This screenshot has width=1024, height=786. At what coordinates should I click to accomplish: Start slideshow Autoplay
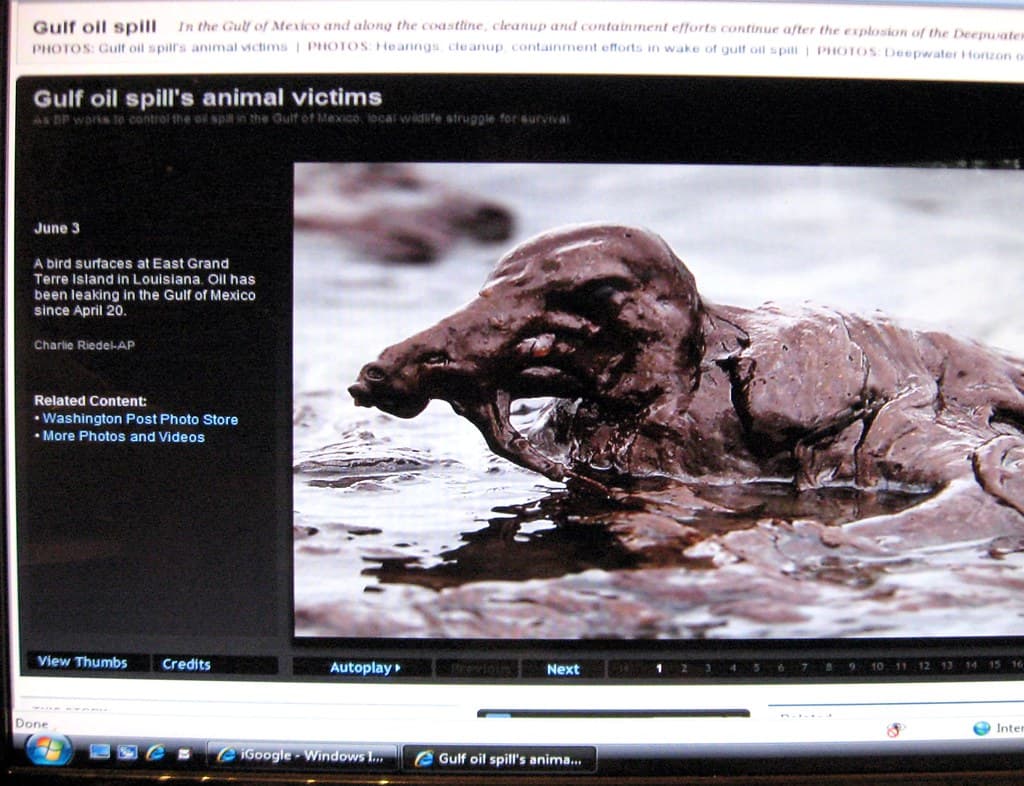coord(363,667)
